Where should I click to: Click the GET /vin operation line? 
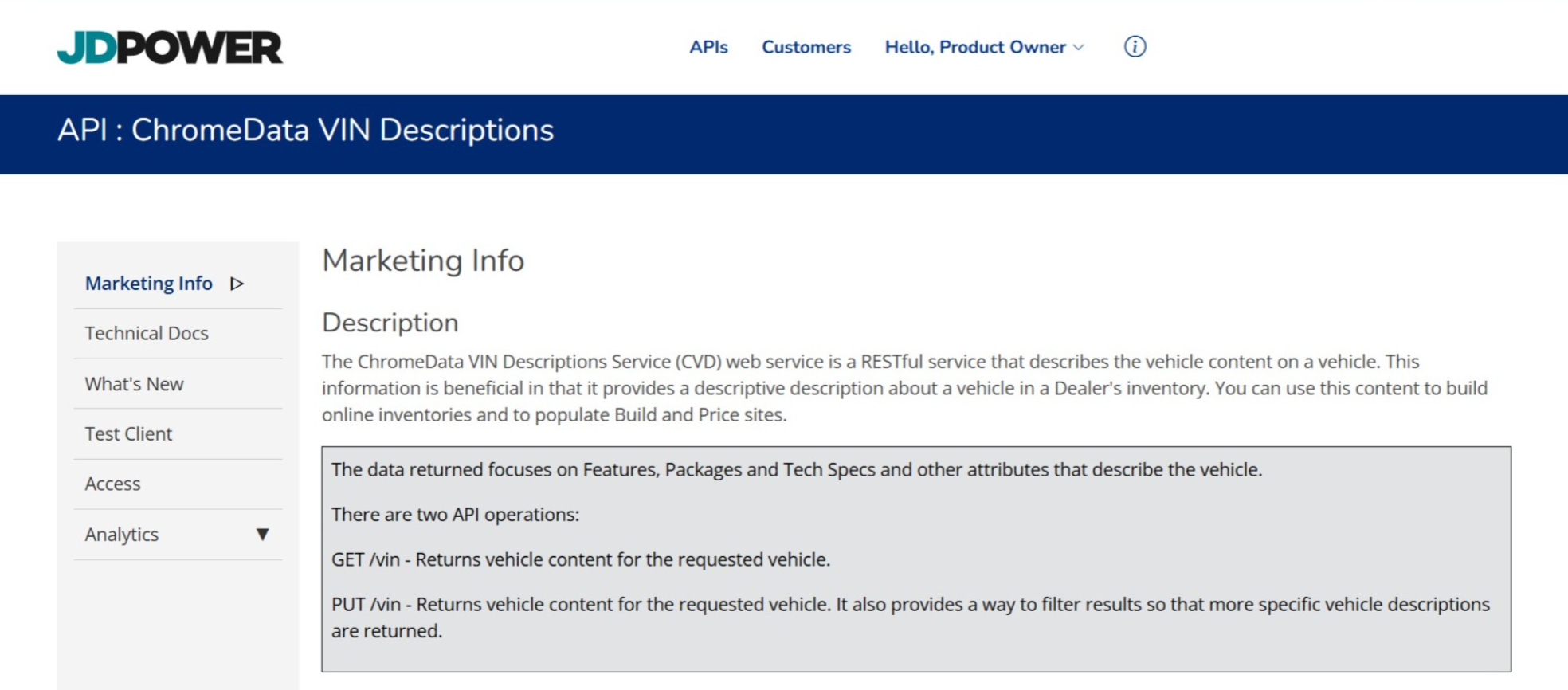click(x=580, y=559)
